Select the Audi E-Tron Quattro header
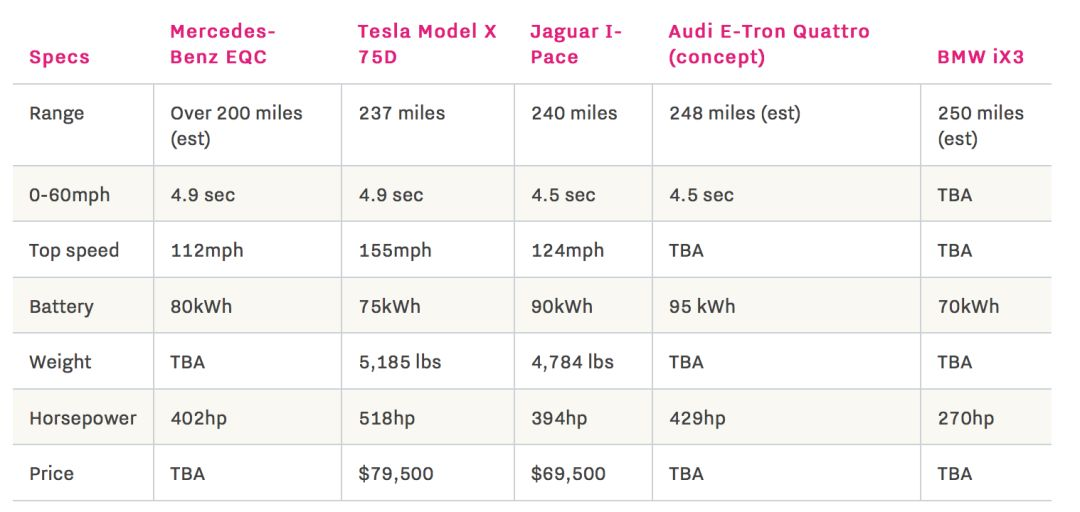Image resolution: width=1080 pixels, height=512 pixels. click(x=768, y=44)
